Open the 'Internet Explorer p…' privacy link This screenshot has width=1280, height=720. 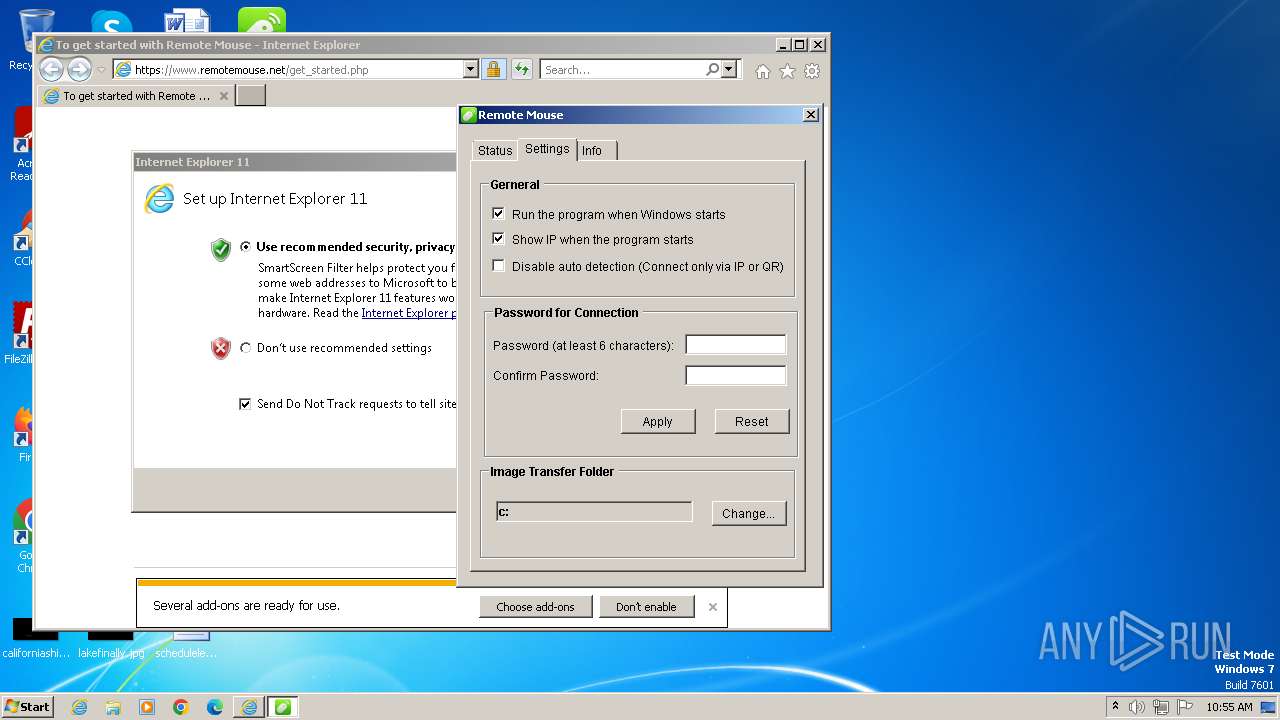point(408,313)
